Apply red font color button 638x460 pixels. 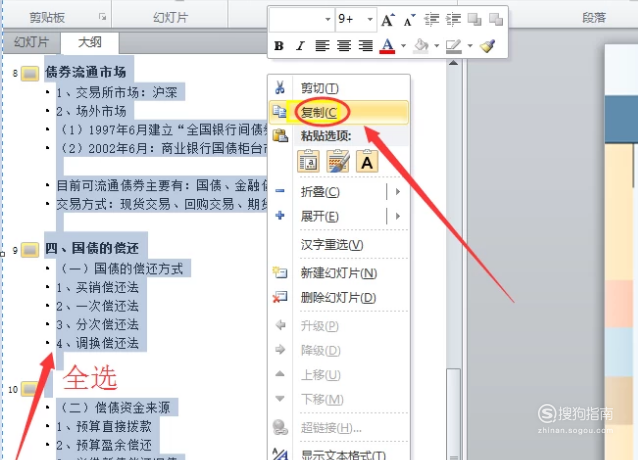click(x=387, y=46)
